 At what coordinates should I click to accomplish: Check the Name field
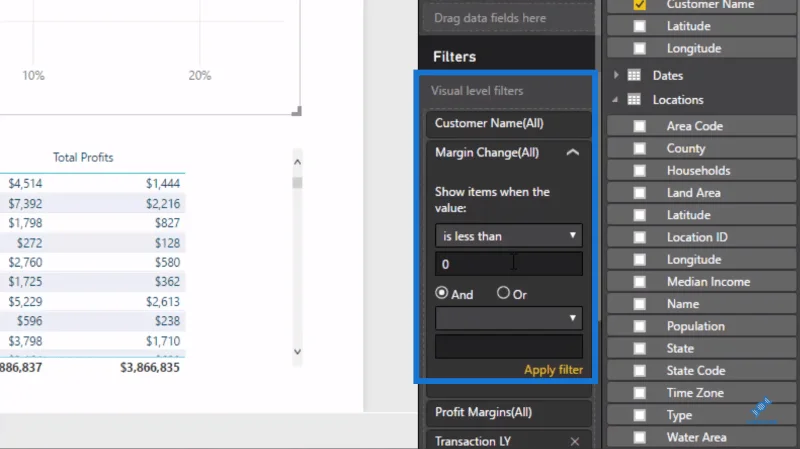tap(639, 304)
